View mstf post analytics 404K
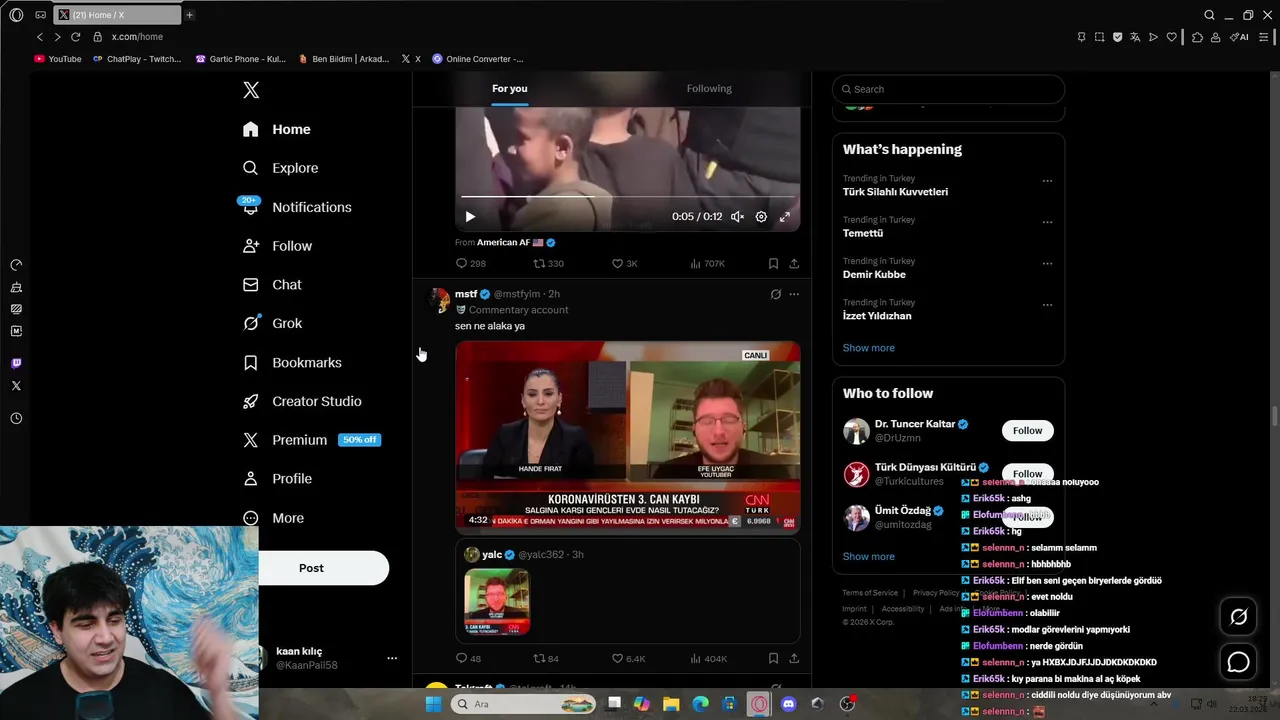 click(x=708, y=659)
